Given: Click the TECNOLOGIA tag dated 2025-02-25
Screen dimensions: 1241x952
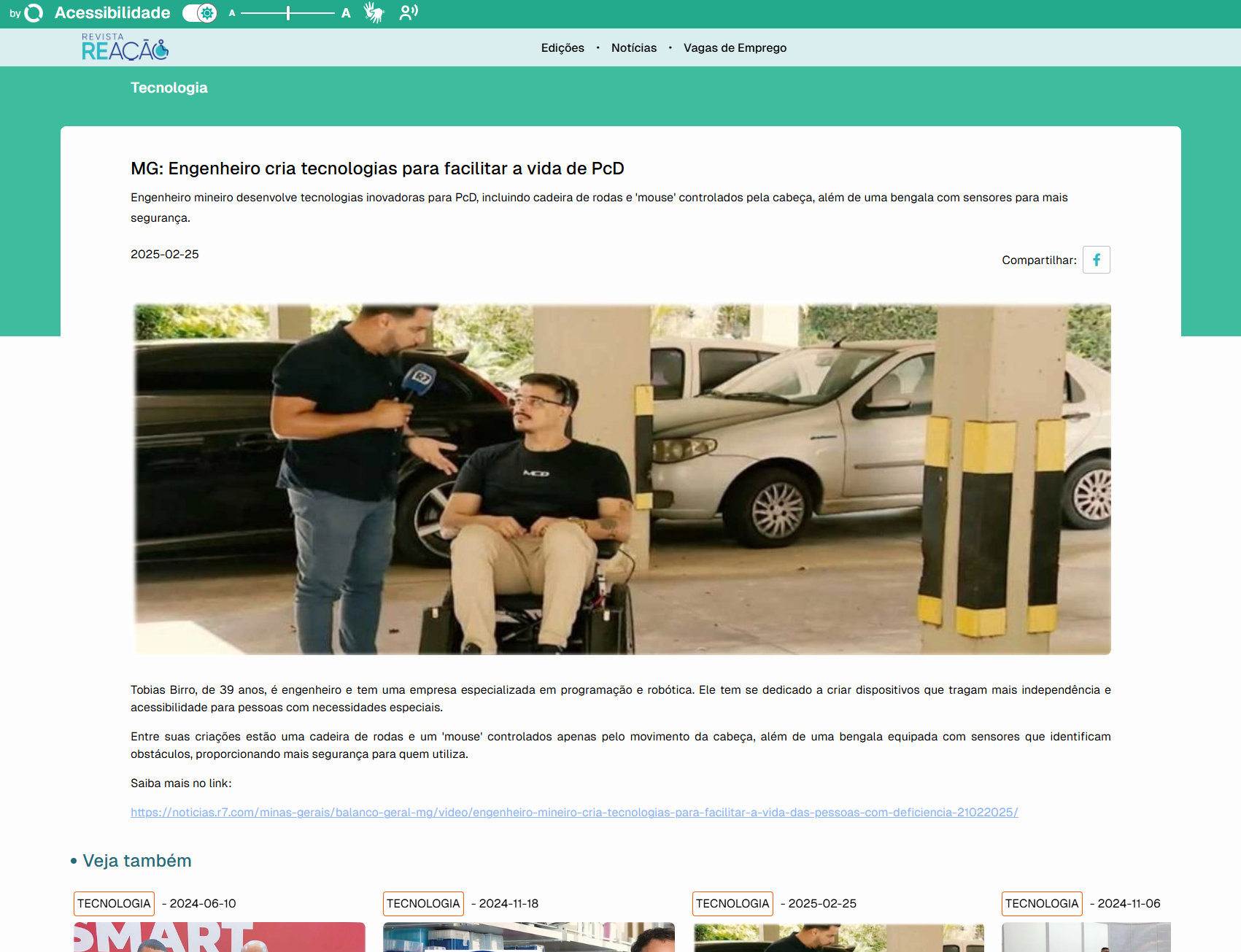Looking at the screenshot, I should (x=732, y=903).
